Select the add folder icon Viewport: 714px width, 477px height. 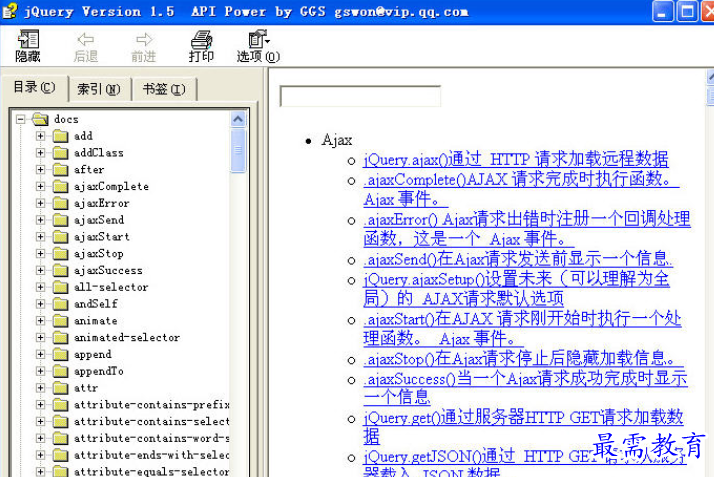tap(60, 136)
